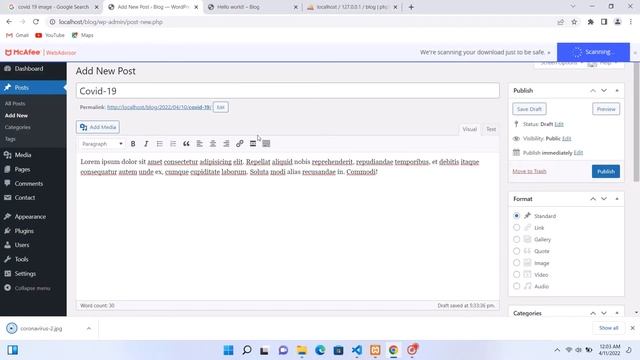Screen dimensions: 640x360
Task: Switch to localhost phpMyAdmin browser tab
Action: point(352,7)
